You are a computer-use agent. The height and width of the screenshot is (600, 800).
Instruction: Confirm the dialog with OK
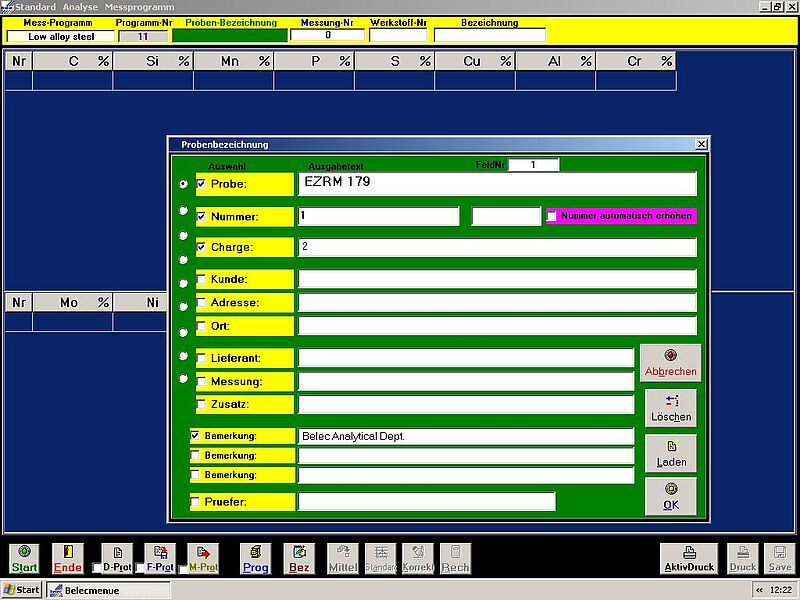671,496
